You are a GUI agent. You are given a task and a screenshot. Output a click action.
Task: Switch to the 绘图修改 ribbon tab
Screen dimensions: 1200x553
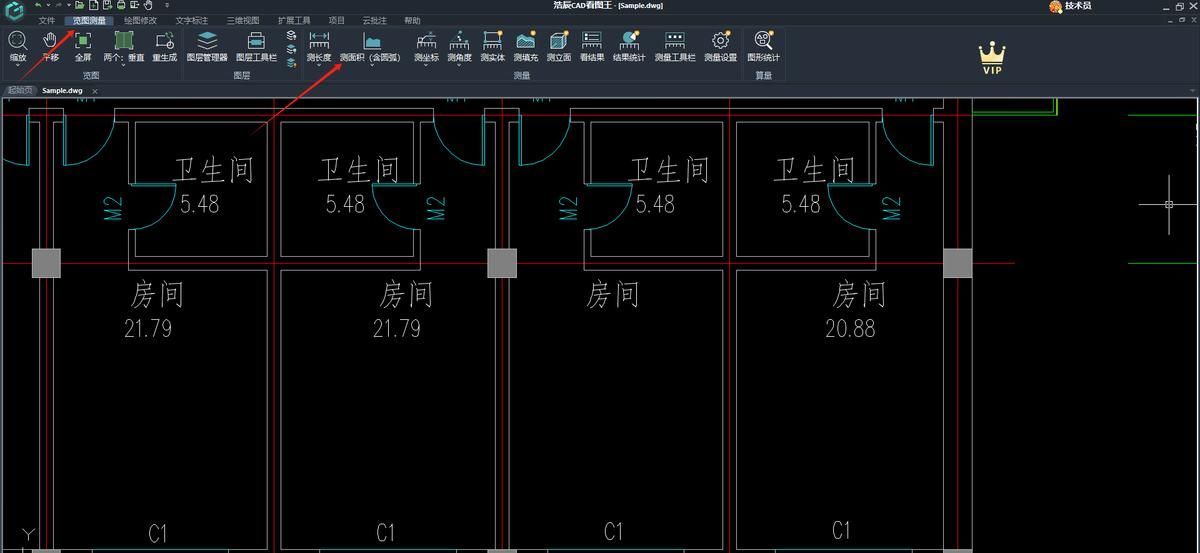(x=140, y=20)
